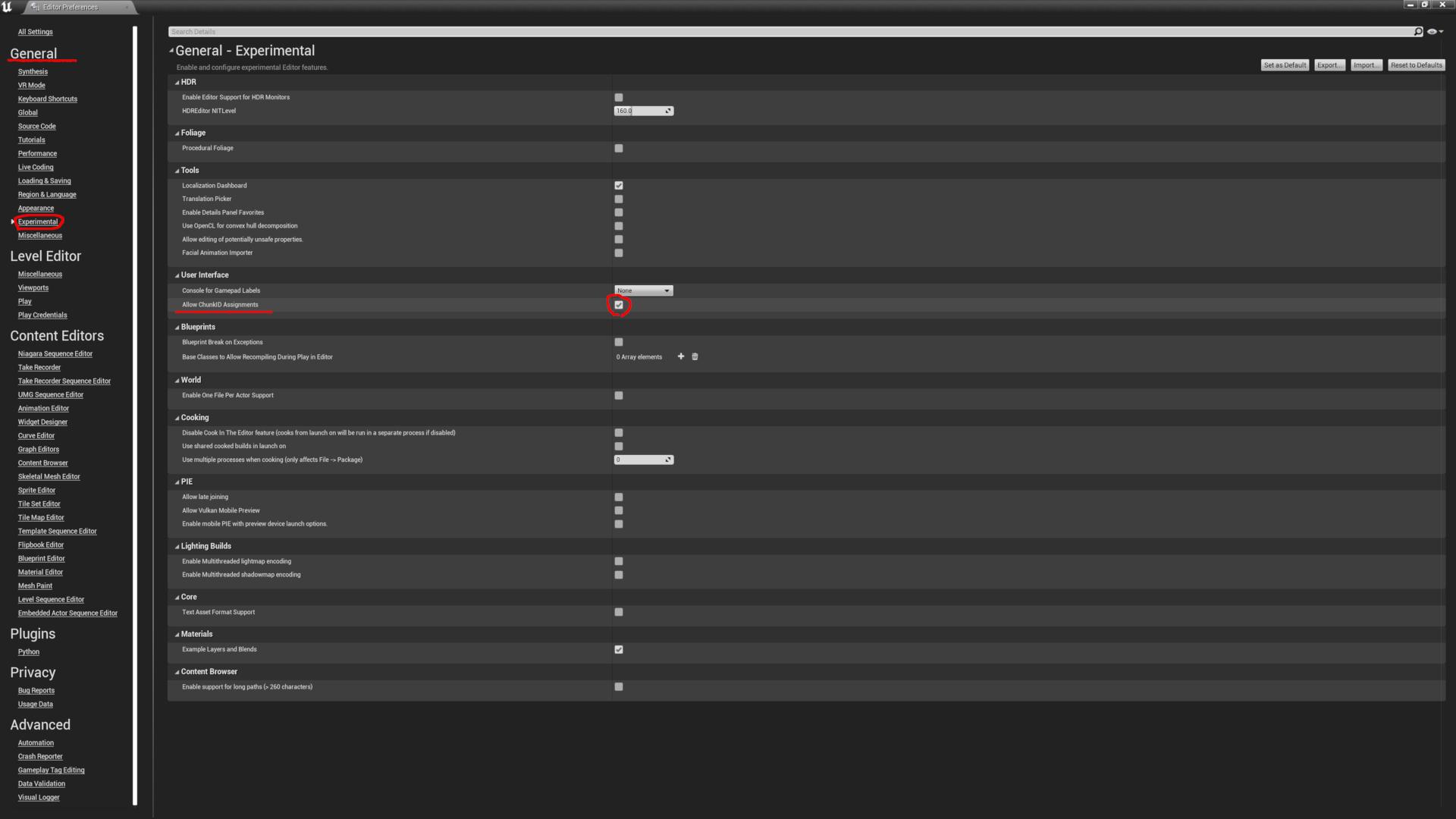Enable Multithreaded lightmap encoding checkbox

click(x=619, y=562)
